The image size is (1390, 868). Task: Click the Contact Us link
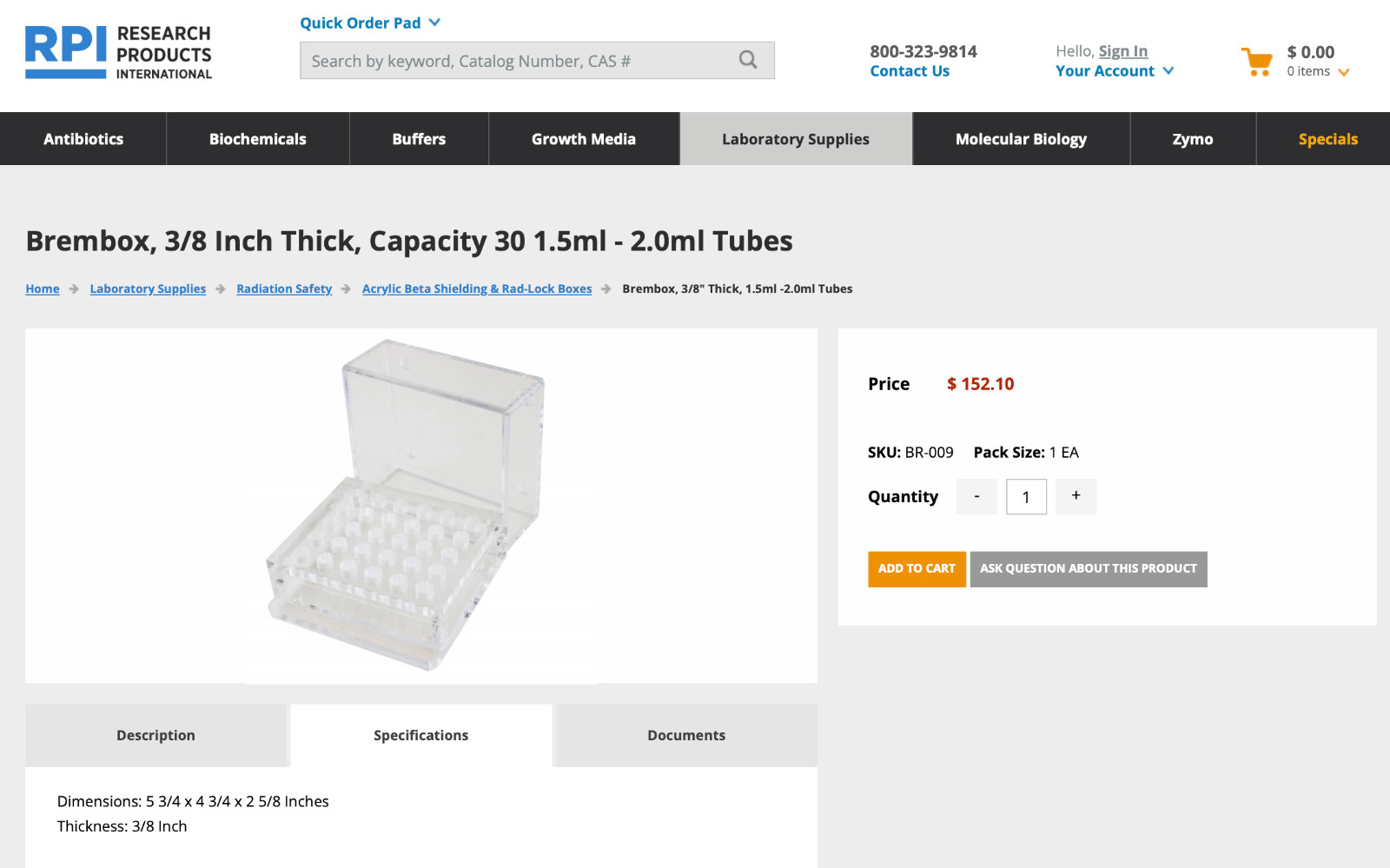point(910,71)
